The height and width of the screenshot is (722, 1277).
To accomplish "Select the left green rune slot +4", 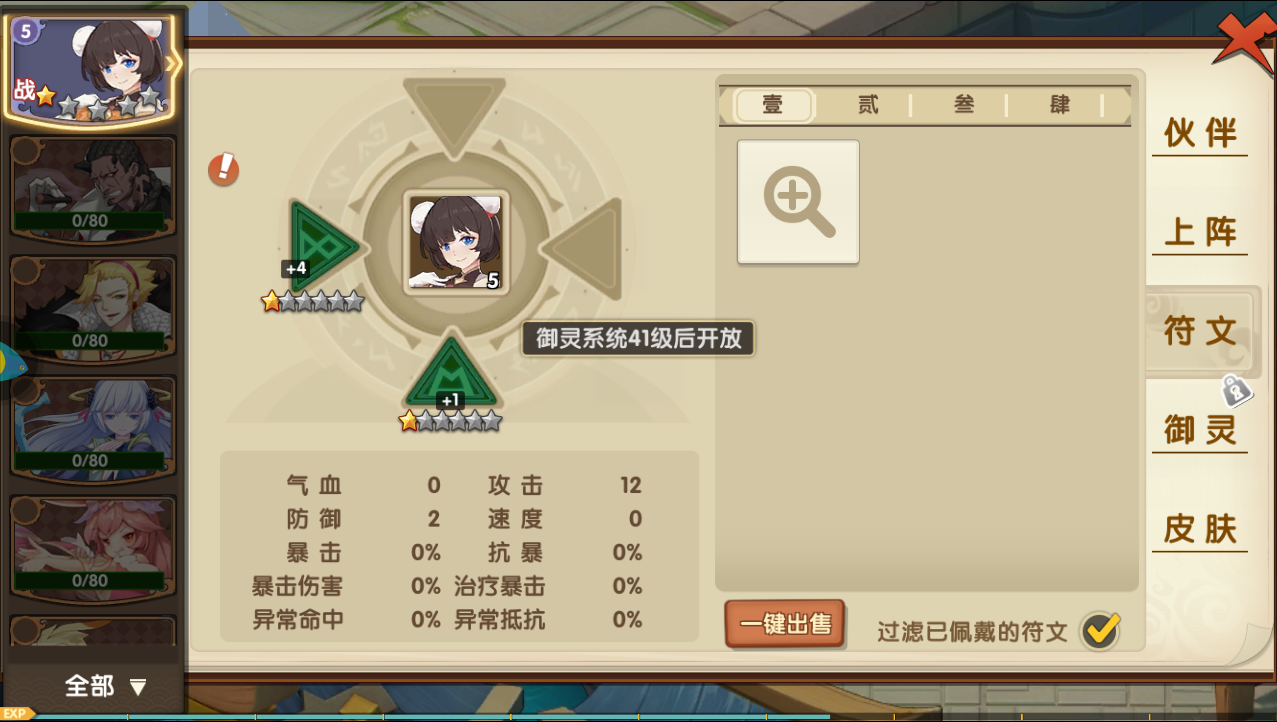I will pyautogui.click(x=323, y=245).
